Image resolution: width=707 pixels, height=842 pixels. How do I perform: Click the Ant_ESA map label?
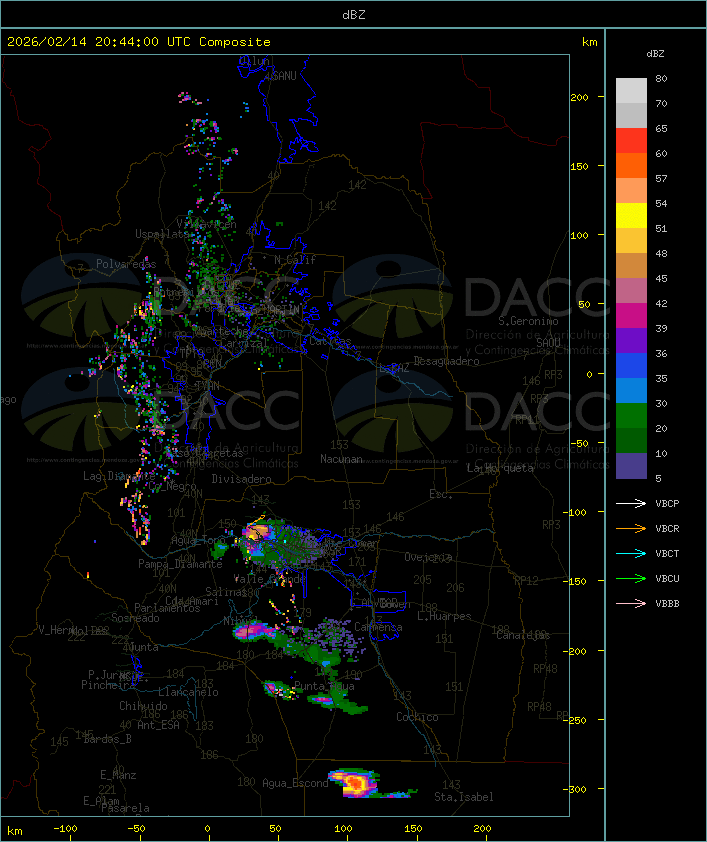pos(158,725)
